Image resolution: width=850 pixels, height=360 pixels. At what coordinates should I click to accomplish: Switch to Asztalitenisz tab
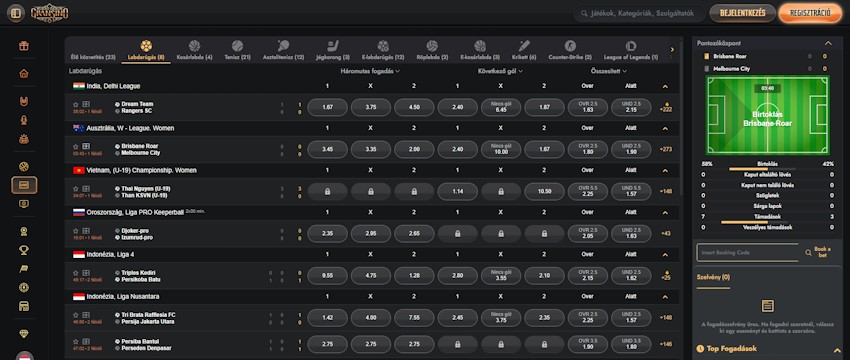click(283, 50)
